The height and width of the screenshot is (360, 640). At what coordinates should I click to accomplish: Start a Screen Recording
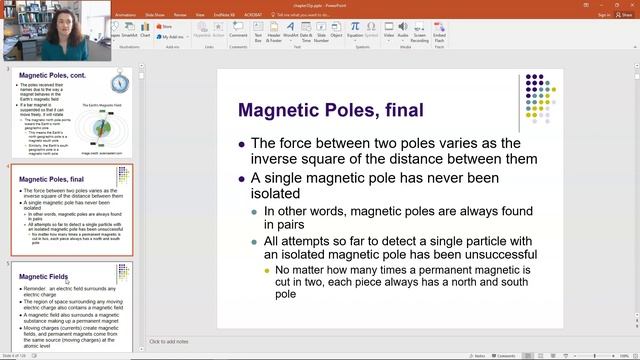pos(420,32)
